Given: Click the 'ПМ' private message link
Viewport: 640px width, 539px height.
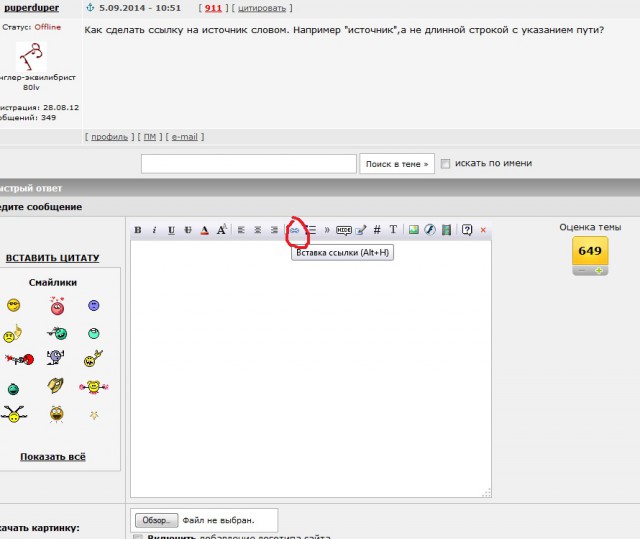Looking at the screenshot, I should point(150,137).
